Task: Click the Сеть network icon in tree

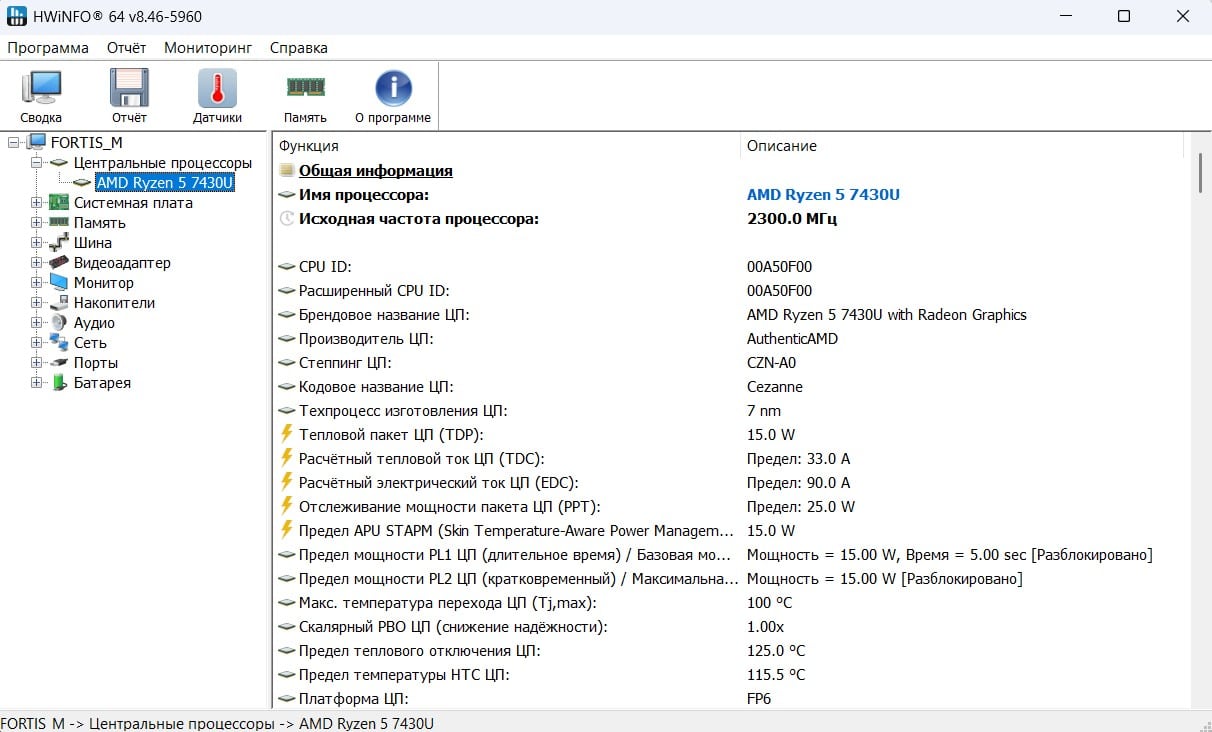Action: pyautogui.click(x=59, y=343)
